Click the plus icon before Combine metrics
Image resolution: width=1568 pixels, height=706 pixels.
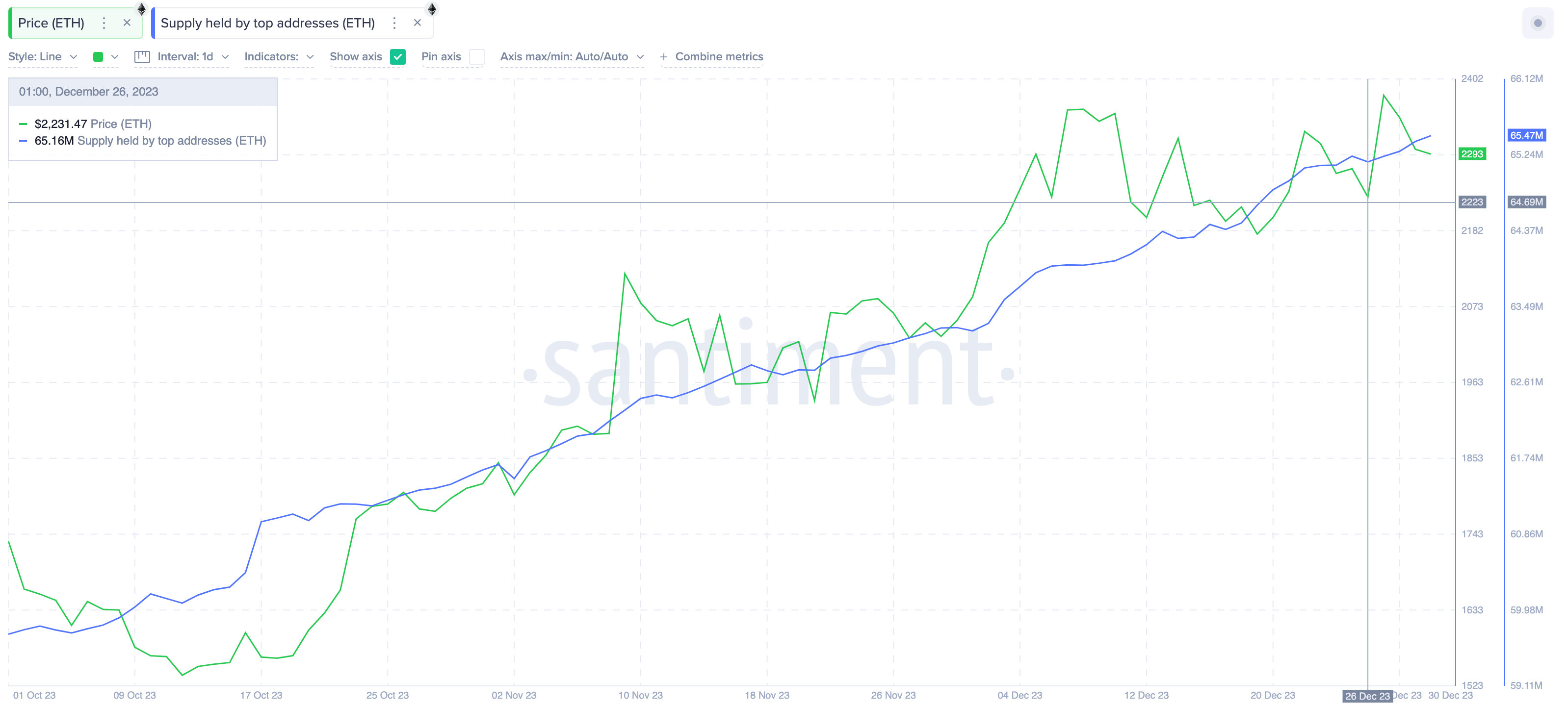click(x=663, y=56)
